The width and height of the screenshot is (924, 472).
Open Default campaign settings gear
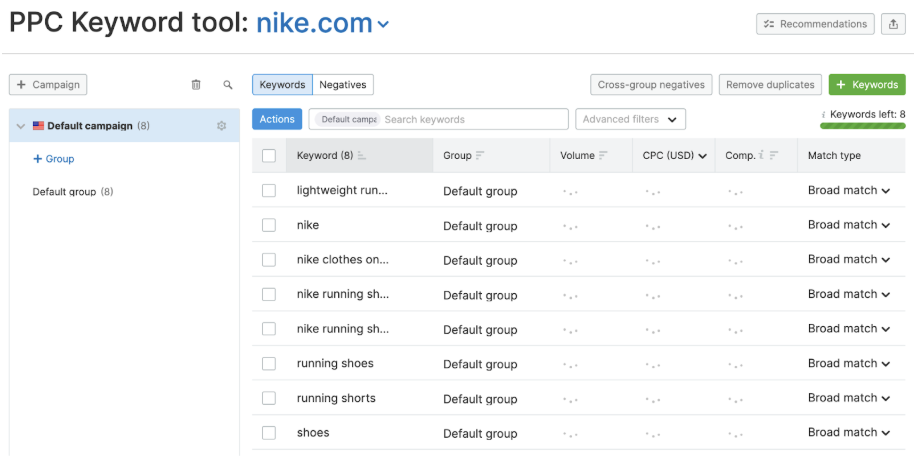pyautogui.click(x=221, y=126)
